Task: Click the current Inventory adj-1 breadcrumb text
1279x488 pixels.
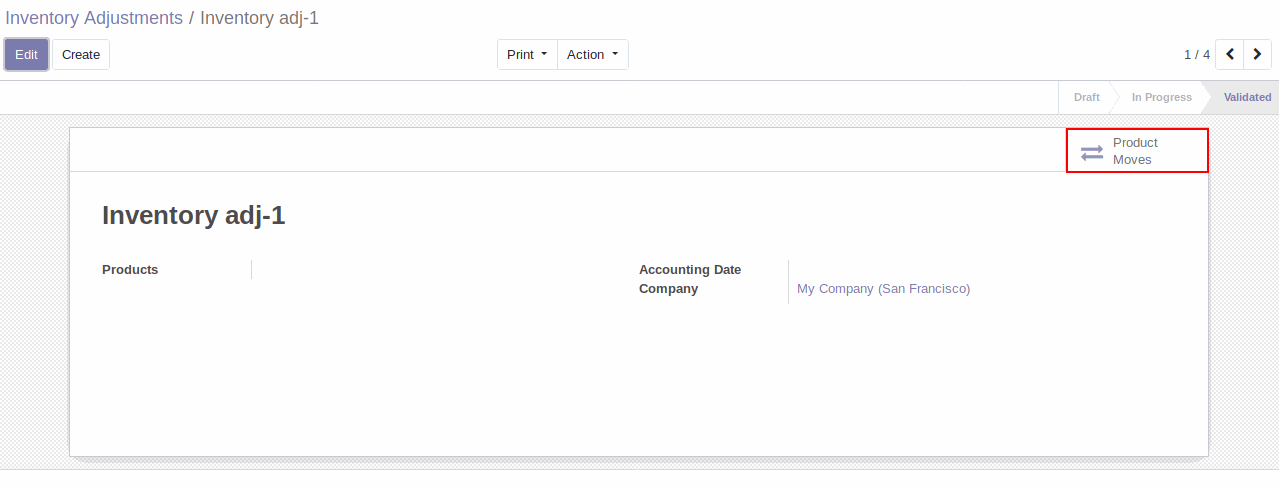Action: coord(259,18)
